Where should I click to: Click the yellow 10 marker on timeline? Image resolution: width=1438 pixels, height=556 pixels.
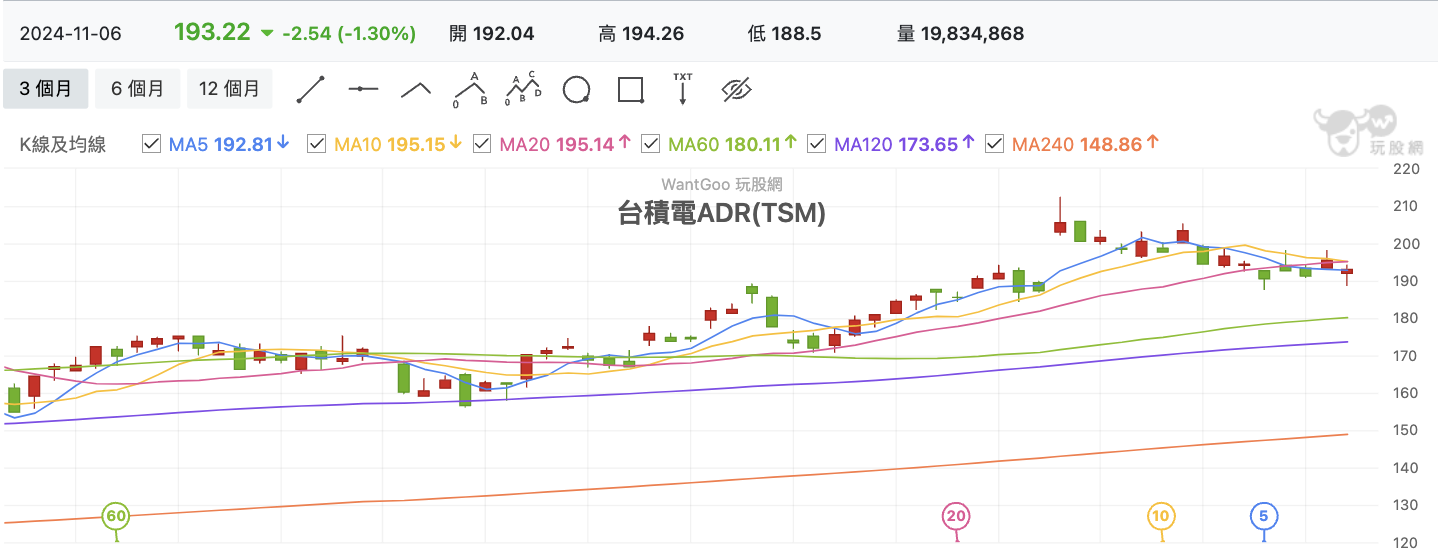tap(1161, 517)
